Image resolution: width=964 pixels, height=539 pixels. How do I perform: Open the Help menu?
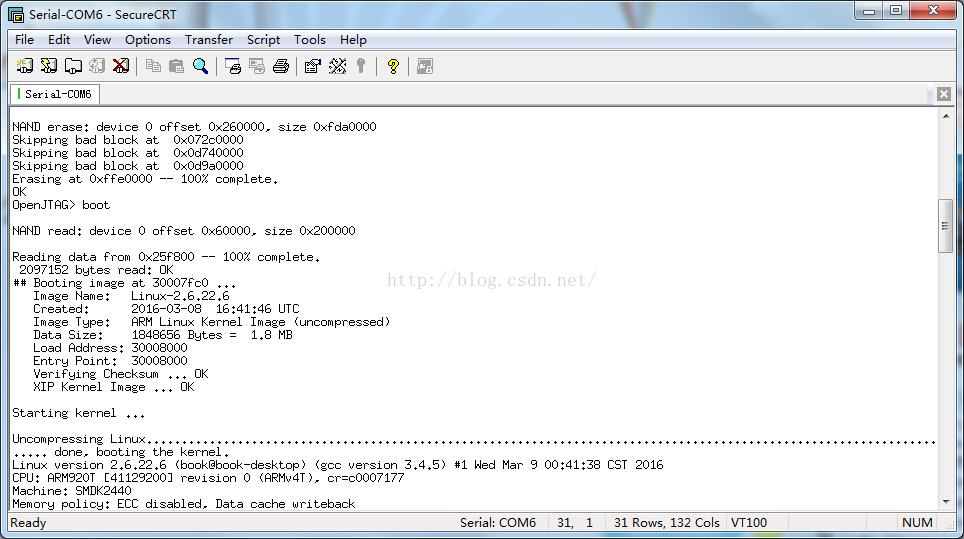tap(353, 39)
